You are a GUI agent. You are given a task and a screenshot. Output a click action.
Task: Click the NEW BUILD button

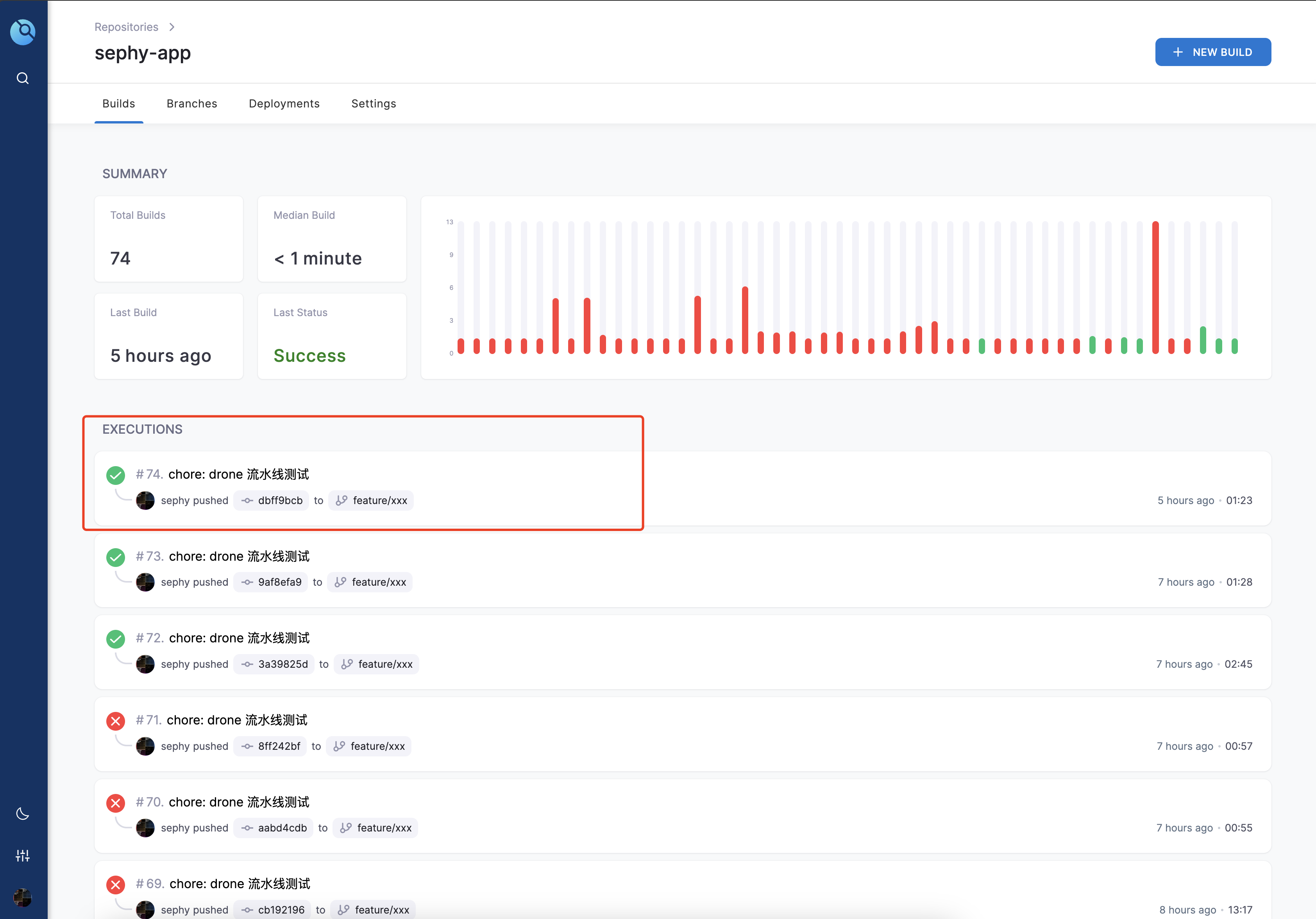click(1213, 52)
